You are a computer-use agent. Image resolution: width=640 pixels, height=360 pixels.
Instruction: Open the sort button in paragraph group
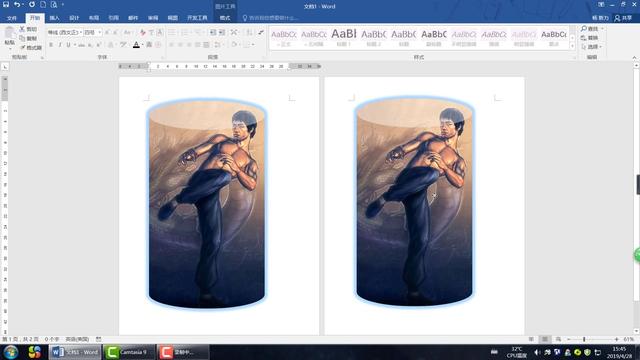pyautogui.click(x=249, y=32)
